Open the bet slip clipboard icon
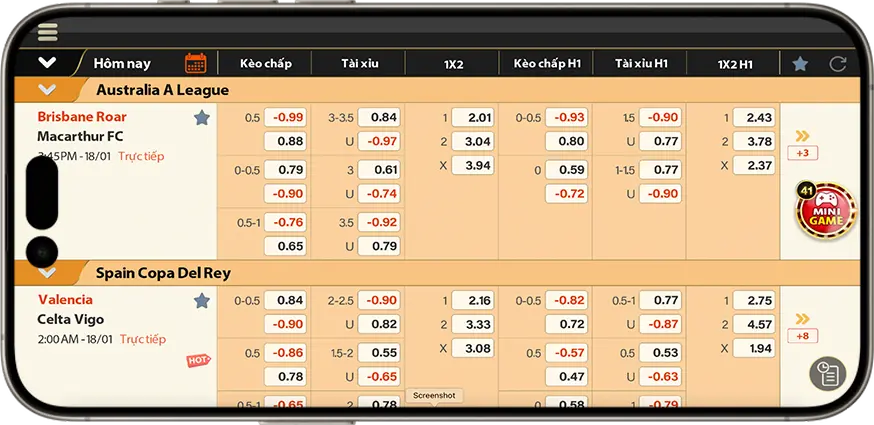This screenshot has width=874, height=425. point(827,374)
